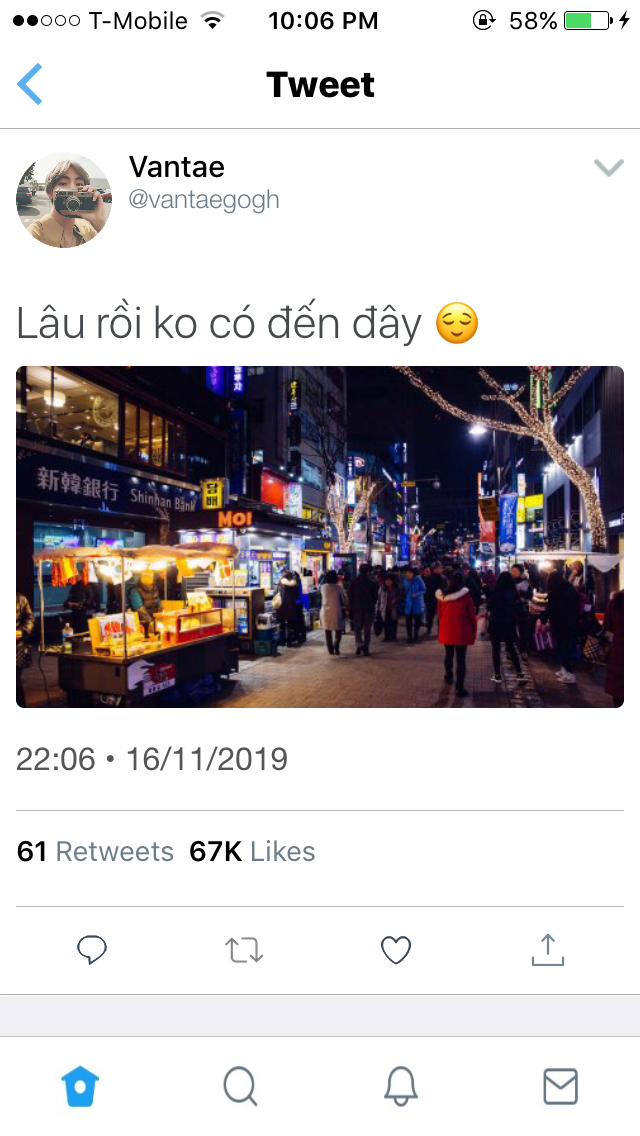Screen dimensions: 640x1136
Task: Open Vantae's profile picture
Action: [x=64, y=200]
